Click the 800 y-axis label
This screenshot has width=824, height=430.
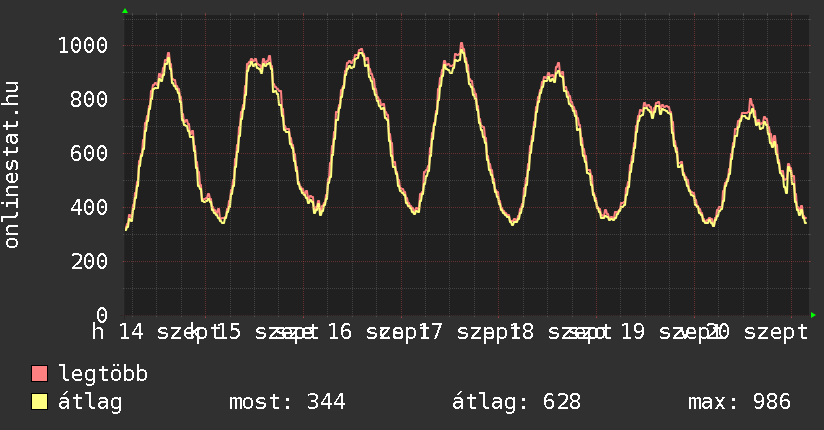89,99
